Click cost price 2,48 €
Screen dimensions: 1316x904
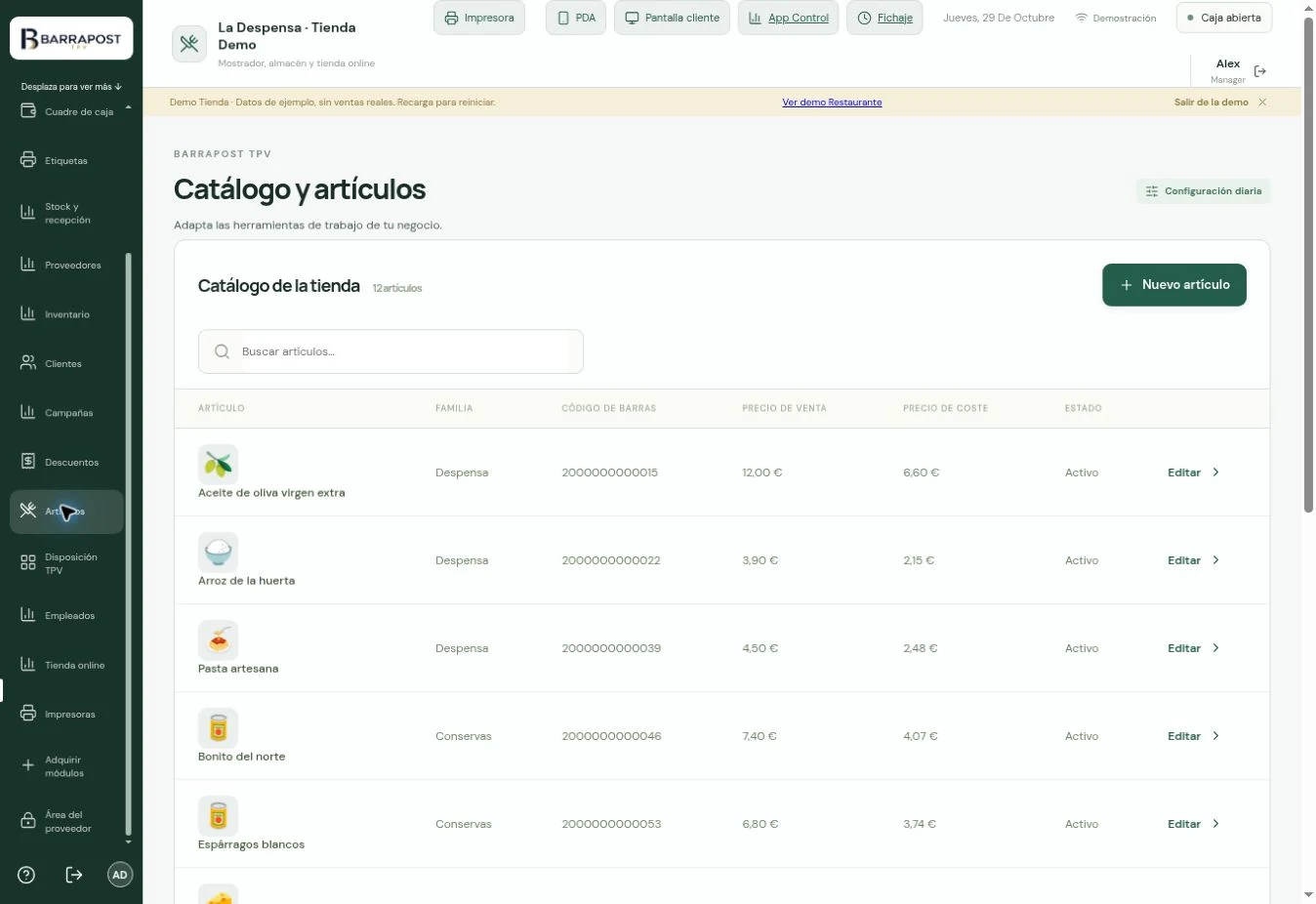[x=920, y=648]
